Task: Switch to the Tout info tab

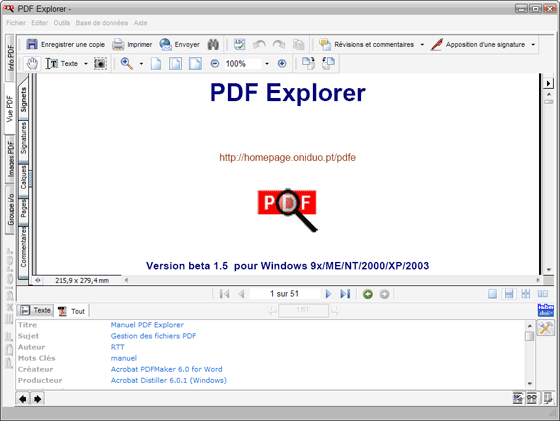Action: tap(71, 311)
